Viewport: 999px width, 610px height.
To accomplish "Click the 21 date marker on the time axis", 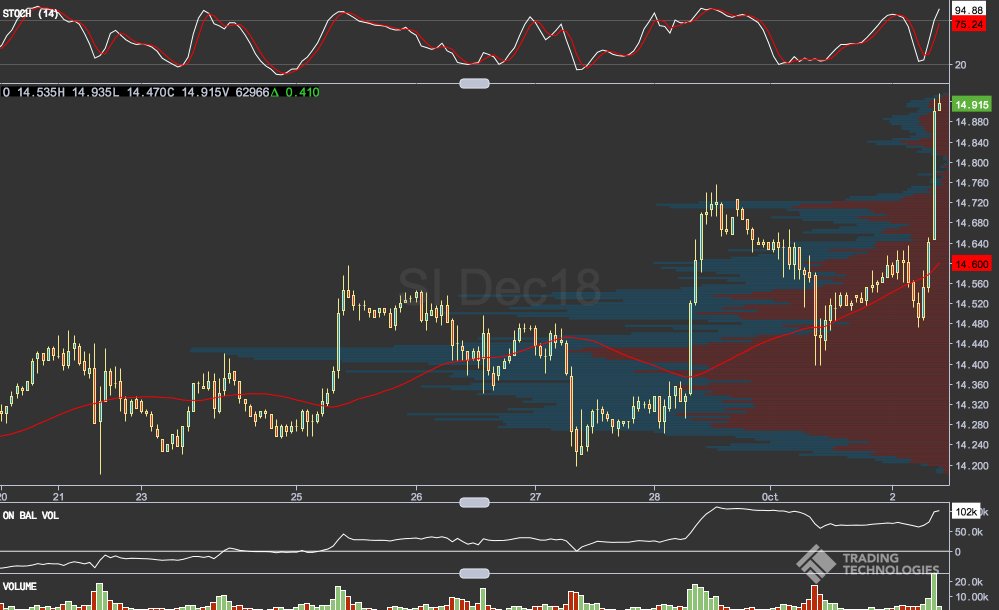I will point(58,497).
